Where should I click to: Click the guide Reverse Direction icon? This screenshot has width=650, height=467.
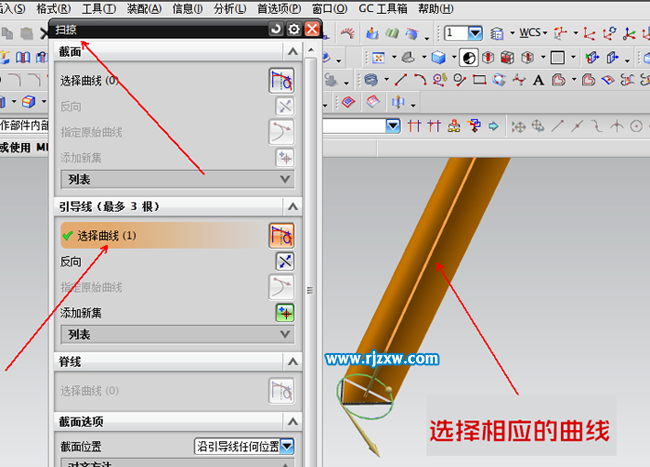284,261
